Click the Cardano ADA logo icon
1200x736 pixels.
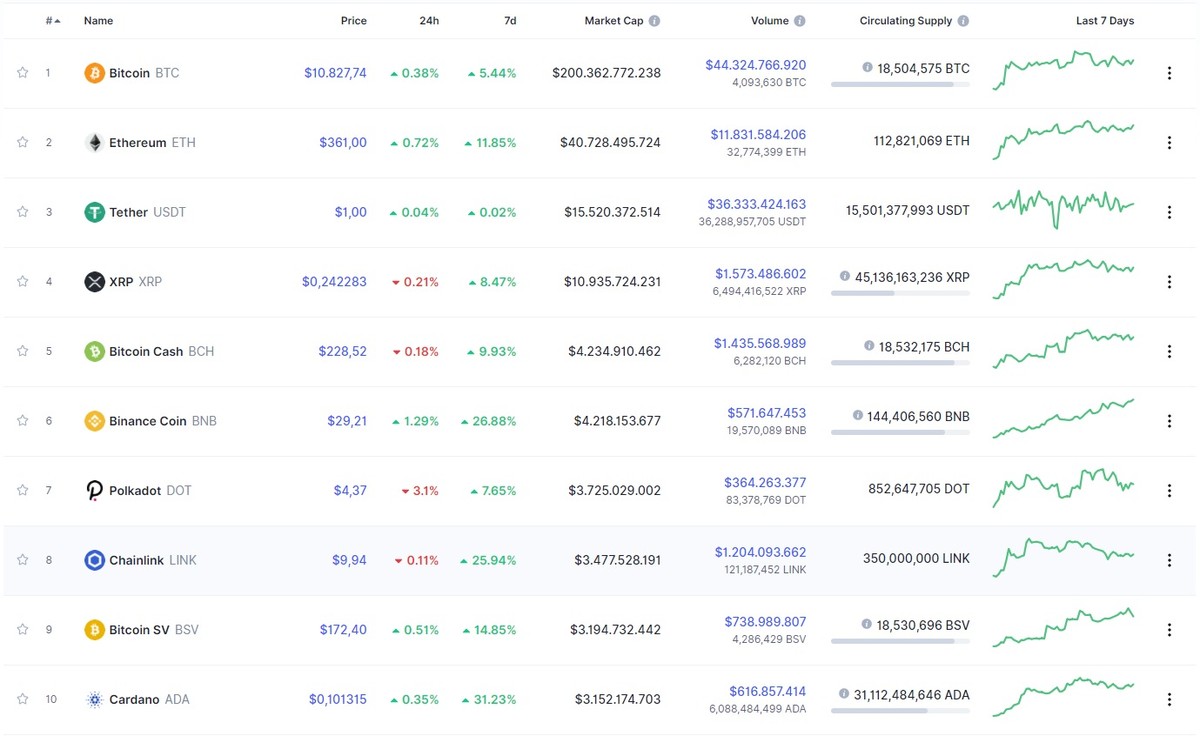tap(97, 699)
